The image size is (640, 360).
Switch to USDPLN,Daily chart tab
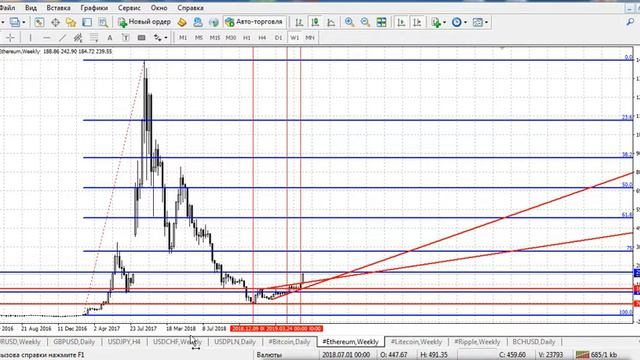point(235,342)
